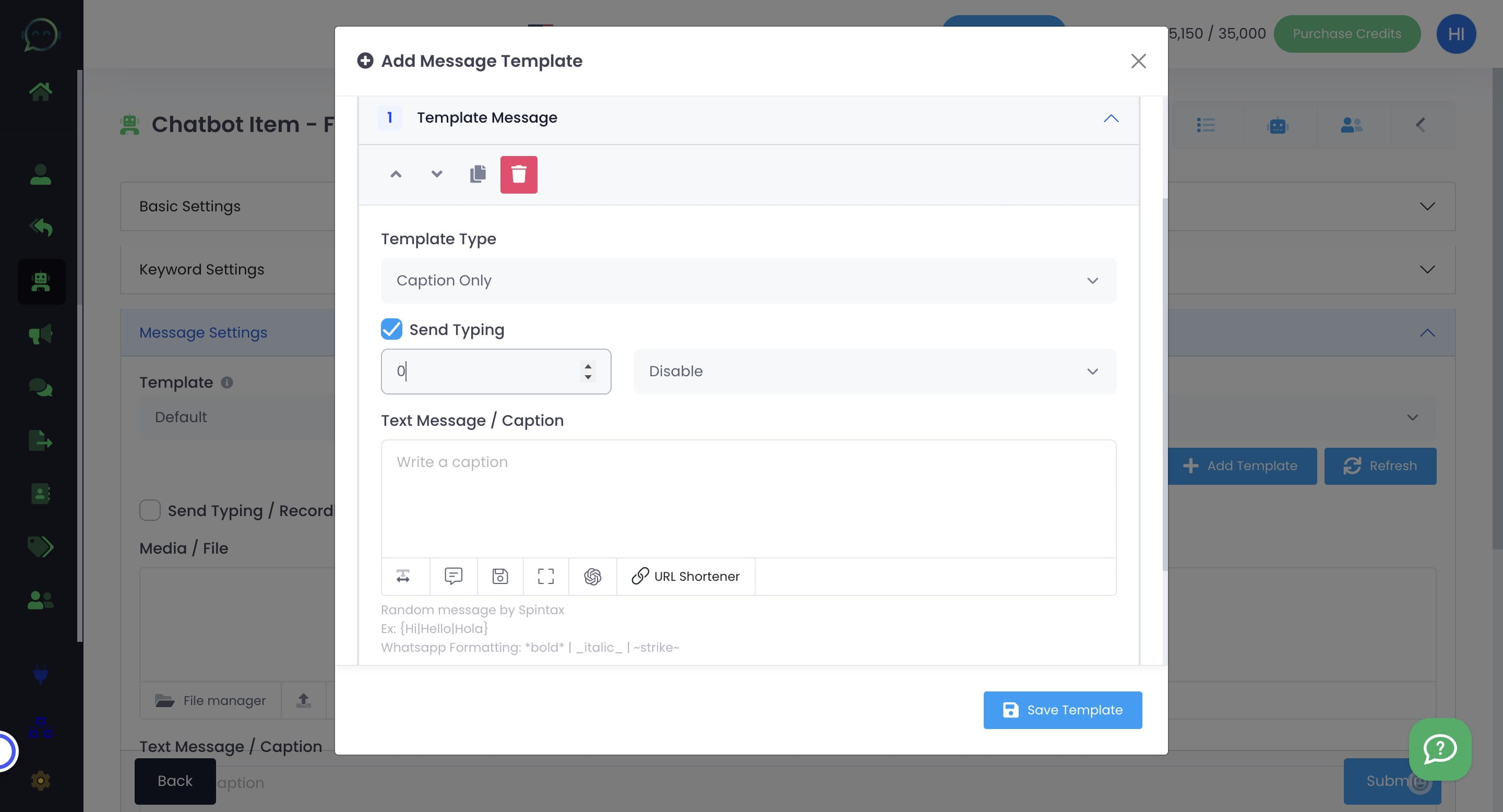This screenshot has height=812, width=1503.
Task: Expand the caption editor to fullscreen
Action: [x=545, y=577]
